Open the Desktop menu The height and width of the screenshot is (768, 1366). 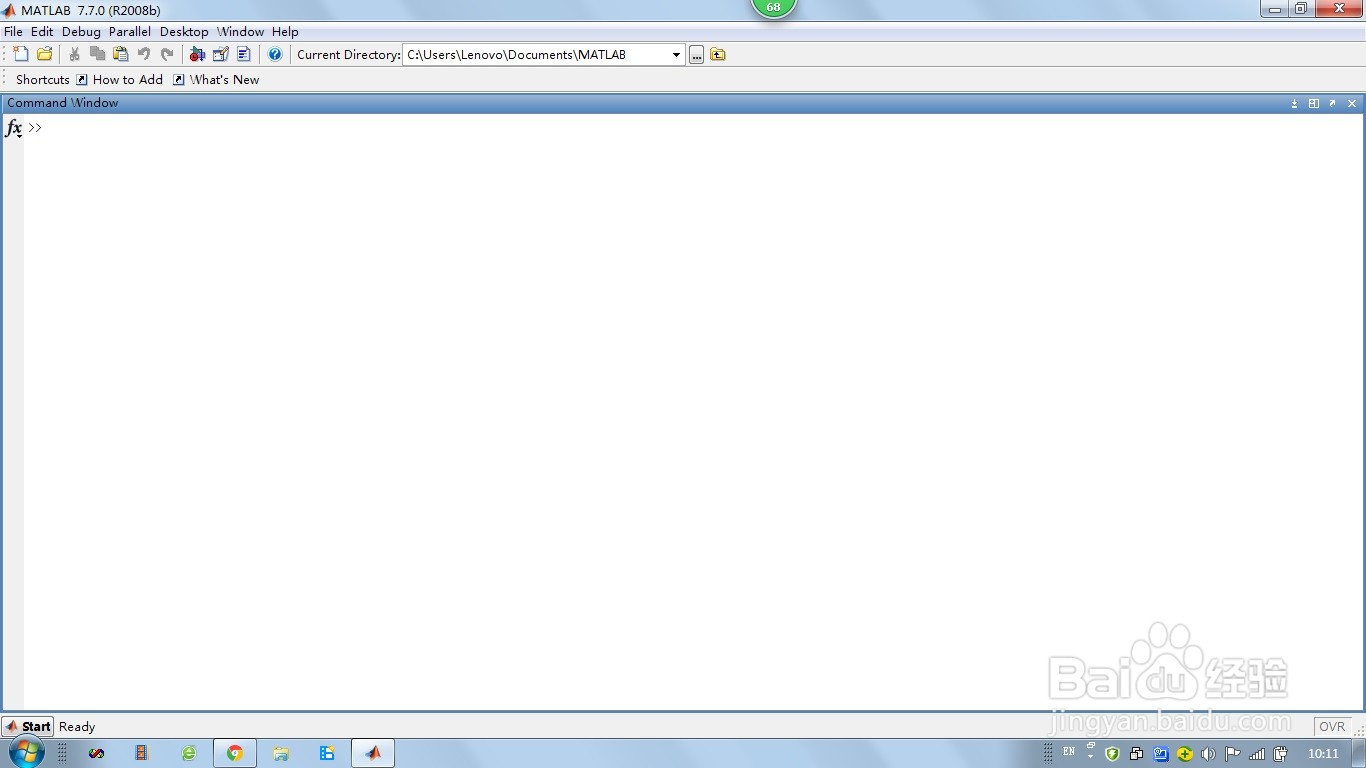point(184,31)
